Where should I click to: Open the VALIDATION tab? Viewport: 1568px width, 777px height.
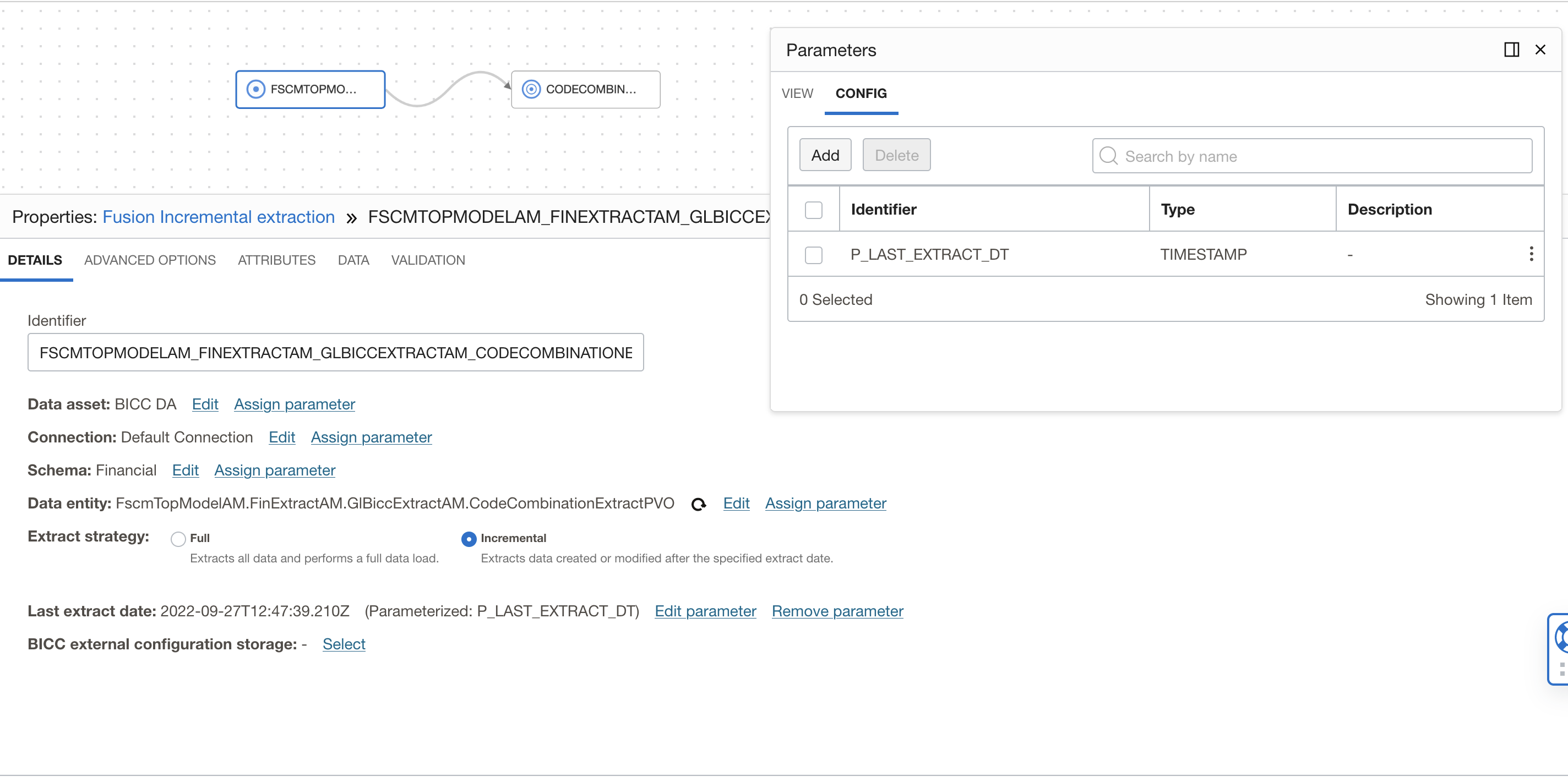(428, 260)
